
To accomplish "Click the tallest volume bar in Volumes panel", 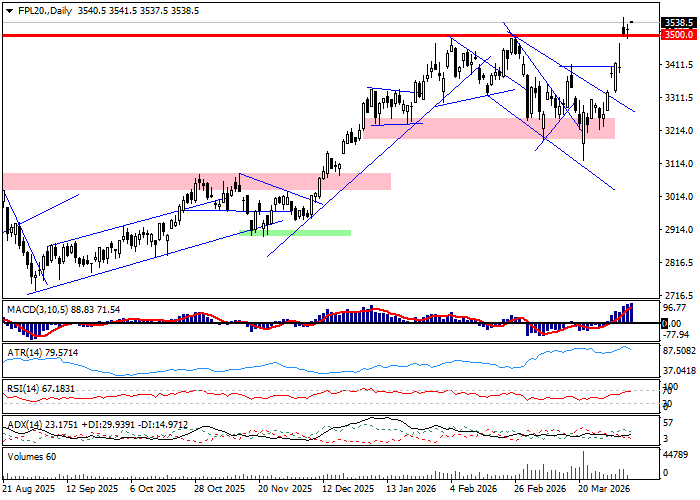I will [584, 464].
